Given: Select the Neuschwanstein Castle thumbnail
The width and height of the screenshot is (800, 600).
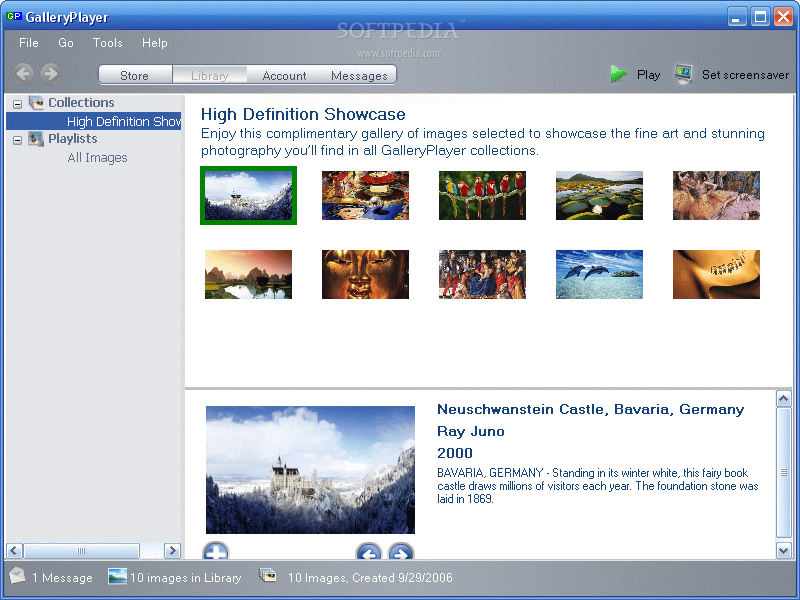Looking at the screenshot, I should coord(248,195).
